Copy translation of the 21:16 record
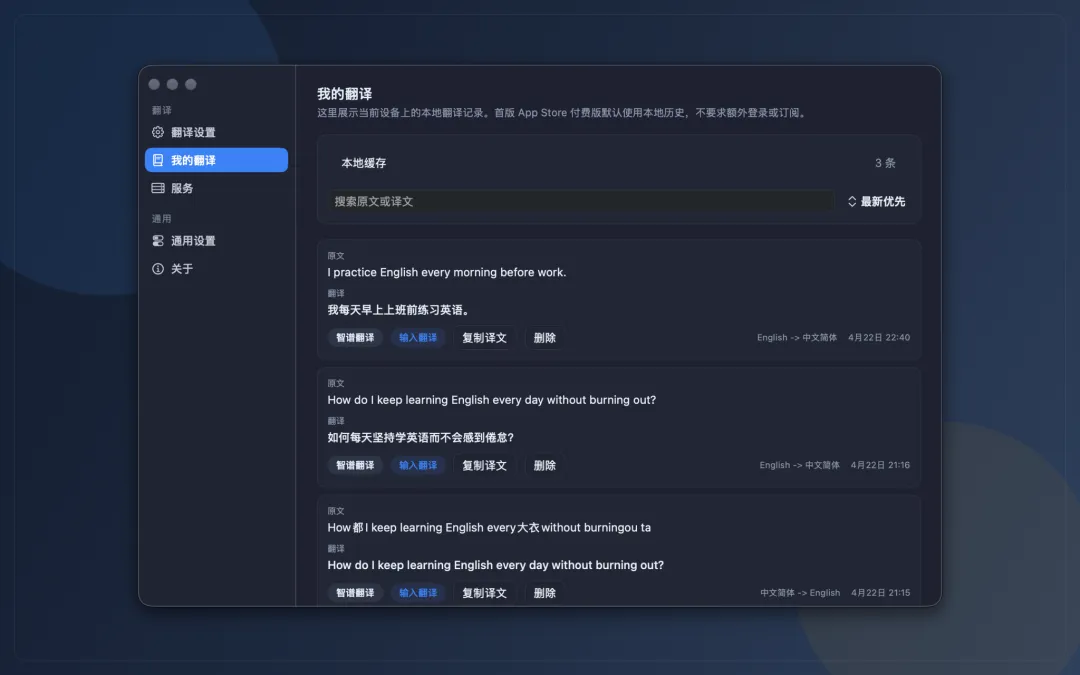The height and width of the screenshot is (675, 1080). coord(484,466)
